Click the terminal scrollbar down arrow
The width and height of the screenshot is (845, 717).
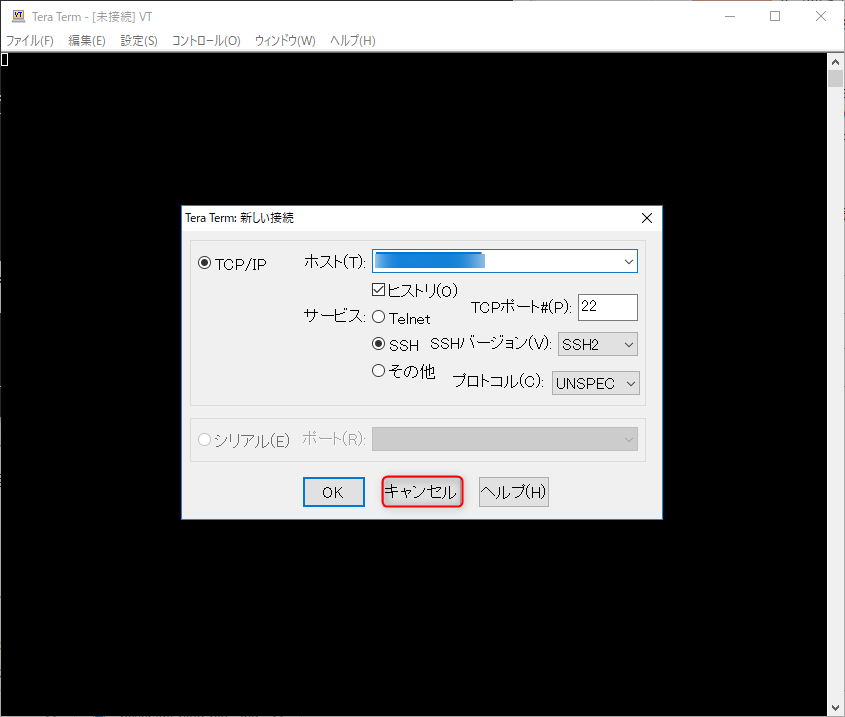[835, 707]
